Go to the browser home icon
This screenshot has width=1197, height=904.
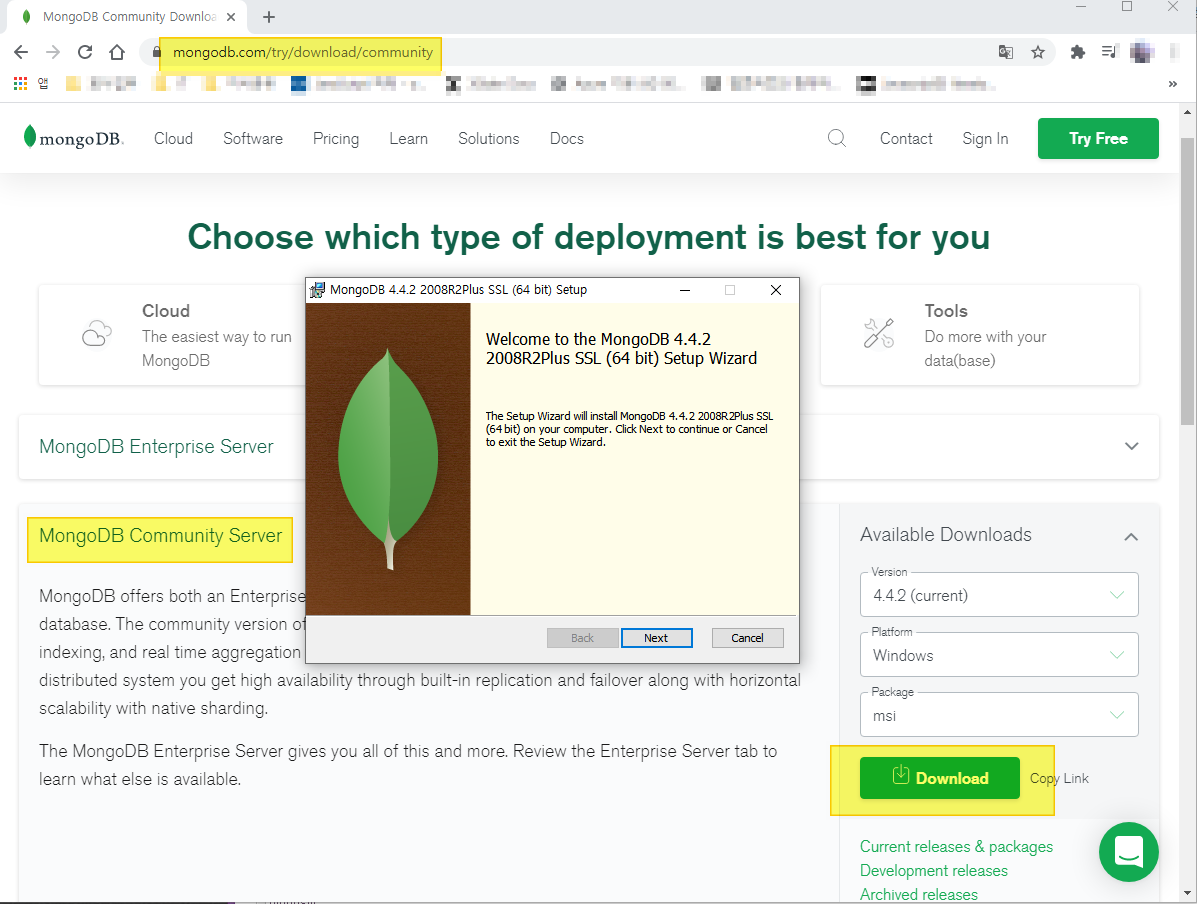click(x=117, y=52)
